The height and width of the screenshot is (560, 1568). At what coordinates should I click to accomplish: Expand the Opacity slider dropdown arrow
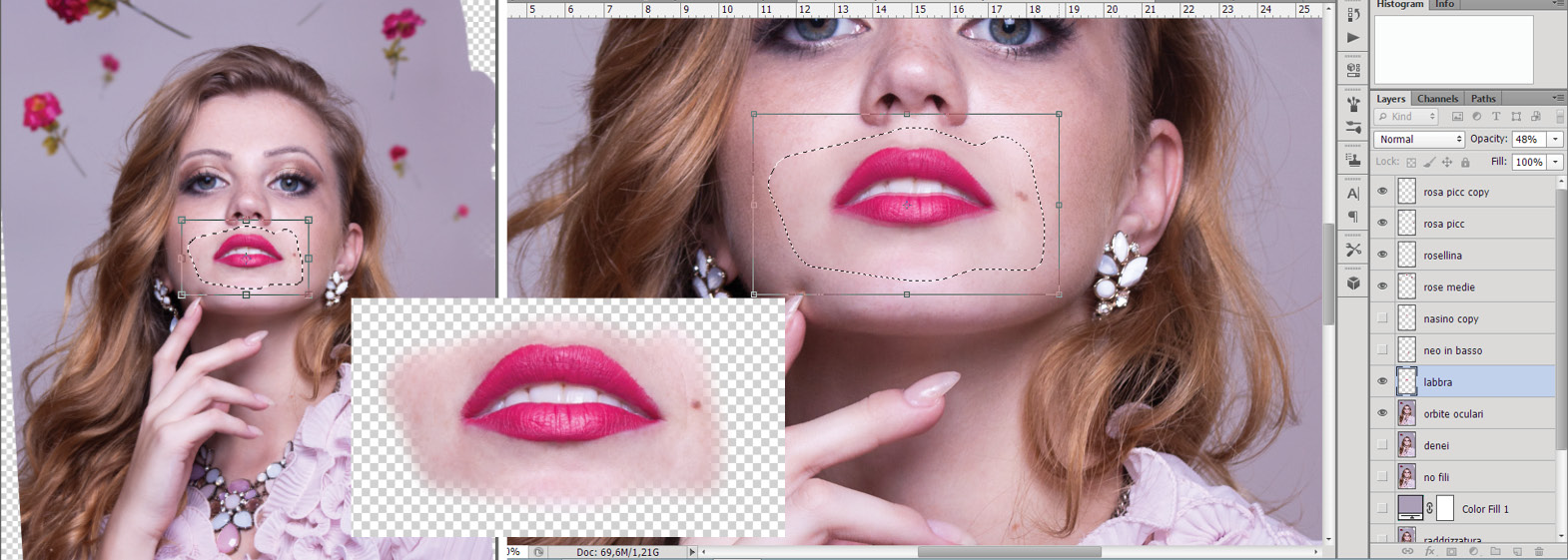[1555, 140]
